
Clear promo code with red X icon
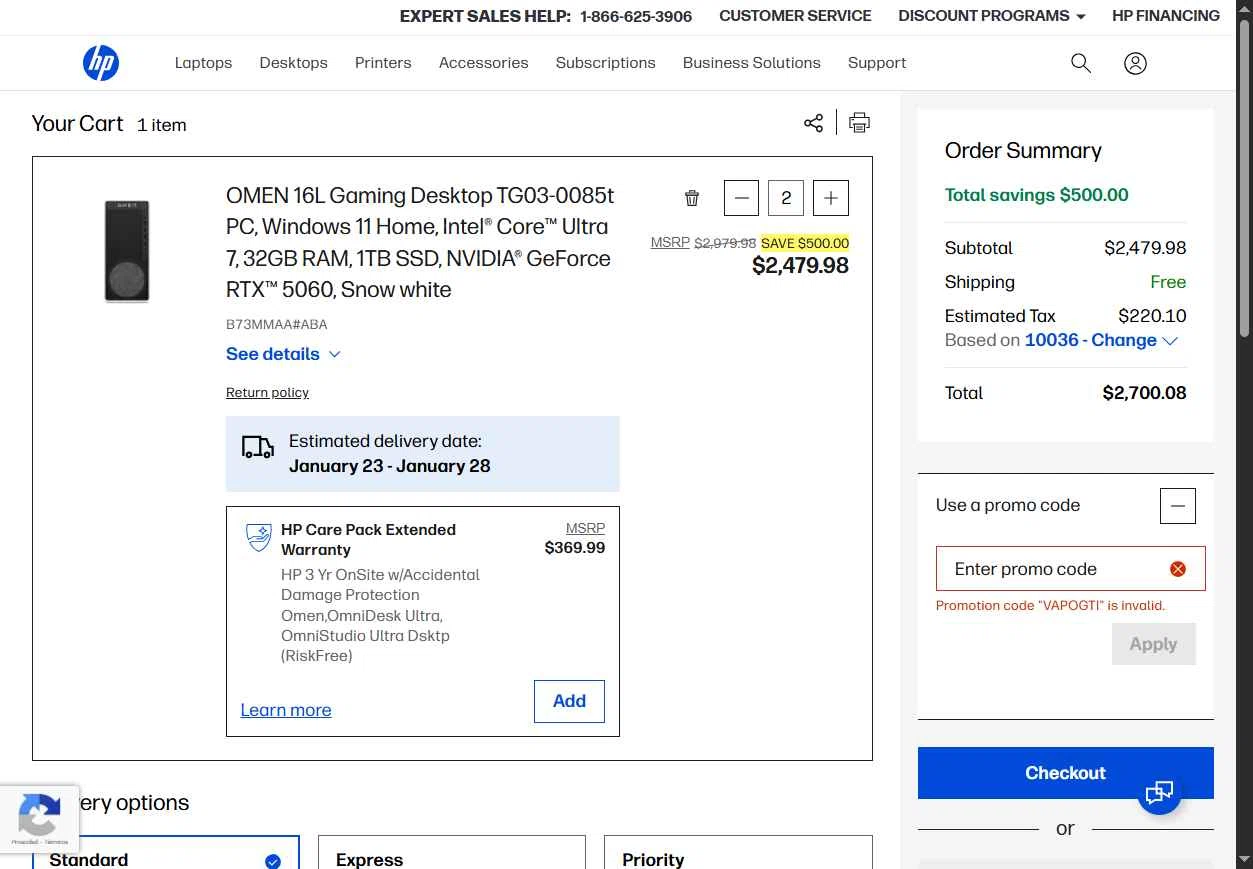click(1178, 569)
